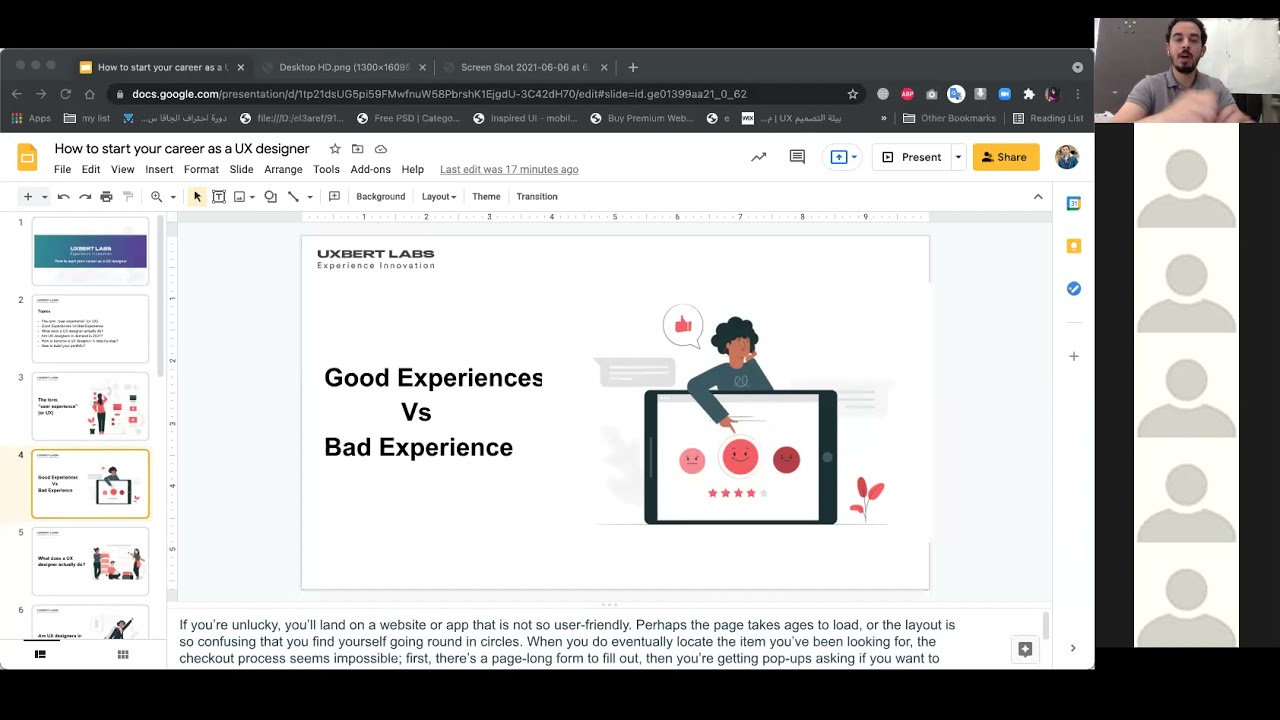Viewport: 1280px width, 720px height.
Task: Open the Insert menu
Action: click(159, 170)
